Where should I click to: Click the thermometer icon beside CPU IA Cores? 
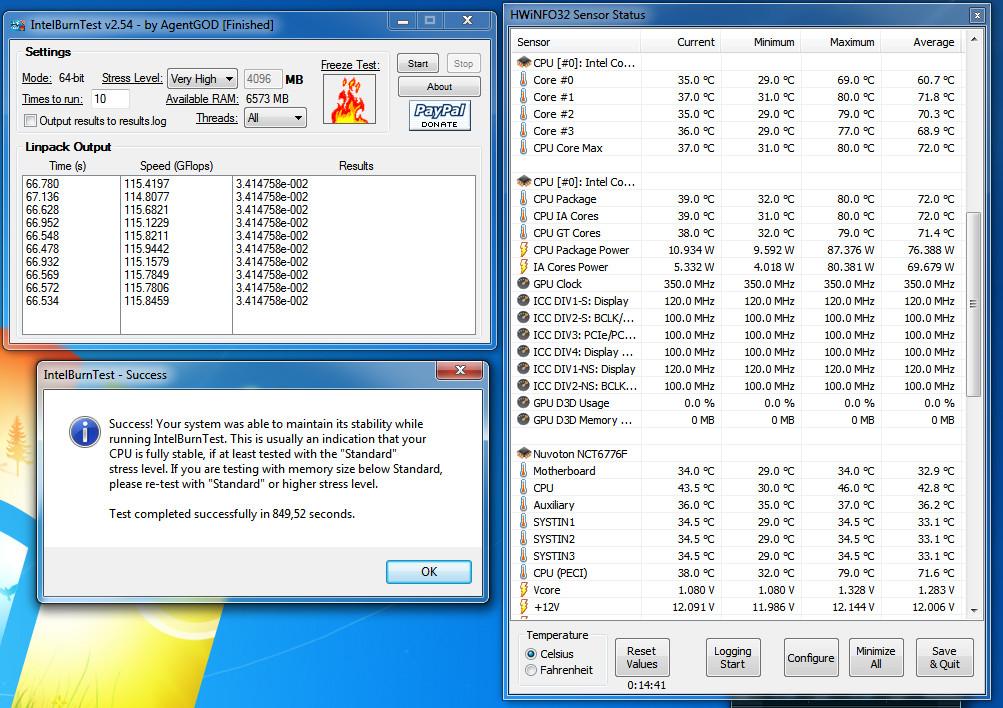coord(523,216)
